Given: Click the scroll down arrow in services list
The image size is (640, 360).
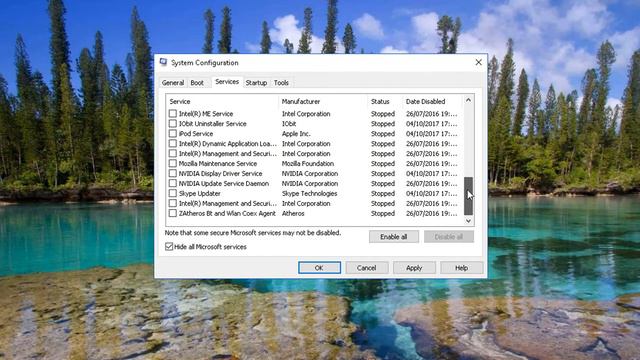Looking at the screenshot, I should tap(468, 221).
